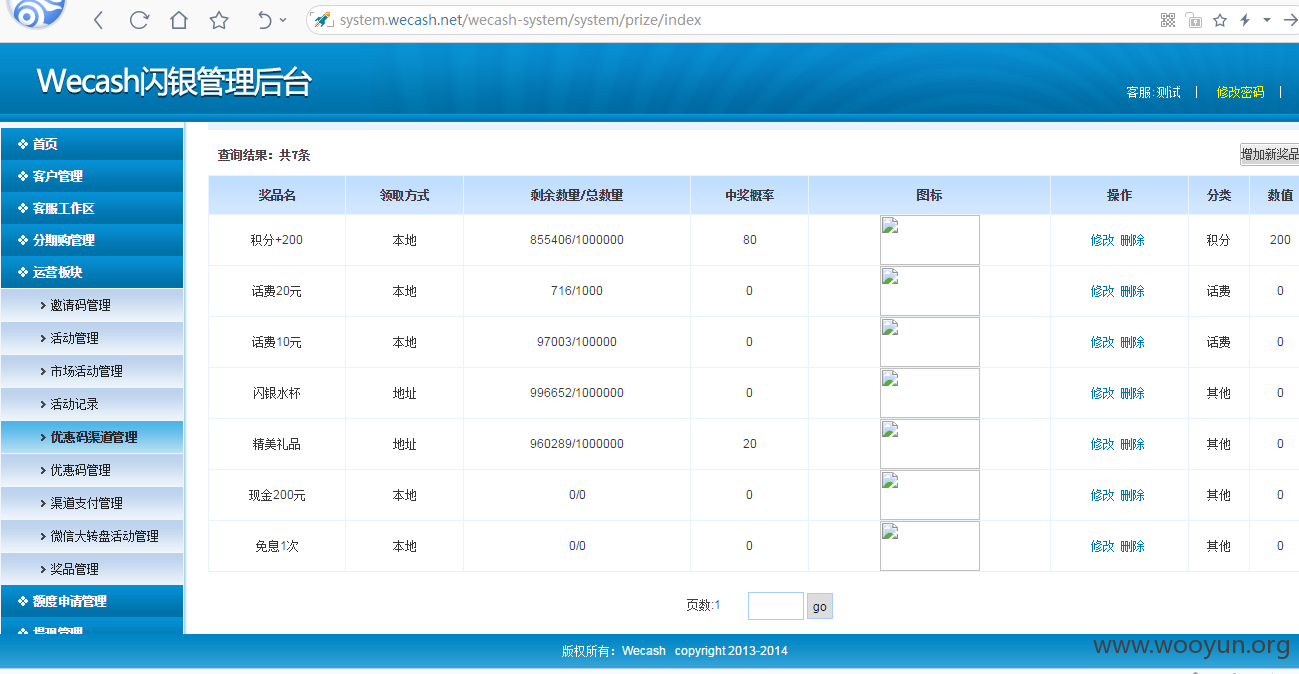The width and height of the screenshot is (1299, 674).
Task: Open 奖品管理 in the sidebar
Action: click(x=92, y=569)
